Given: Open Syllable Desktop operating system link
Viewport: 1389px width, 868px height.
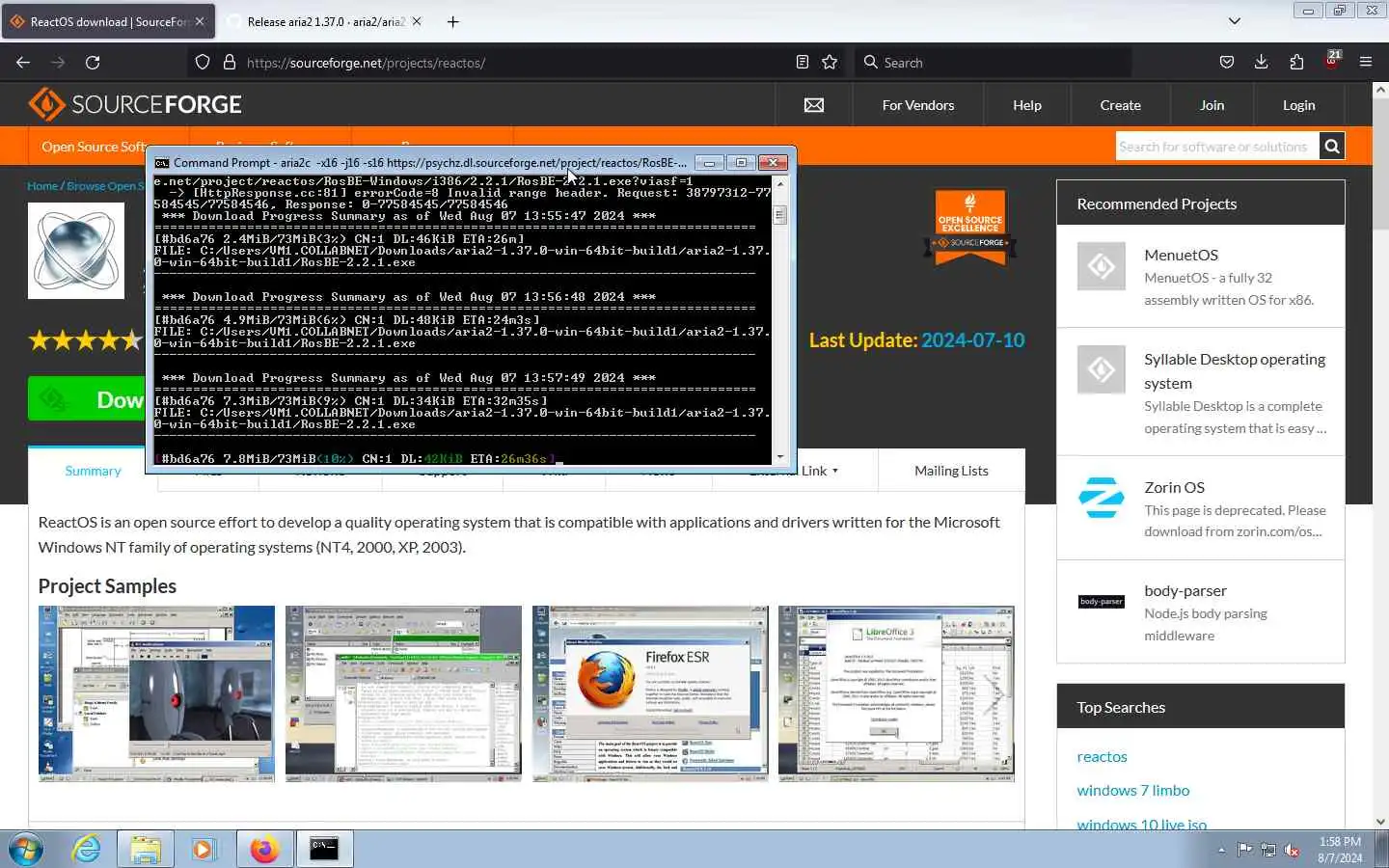Looking at the screenshot, I should point(1235,370).
